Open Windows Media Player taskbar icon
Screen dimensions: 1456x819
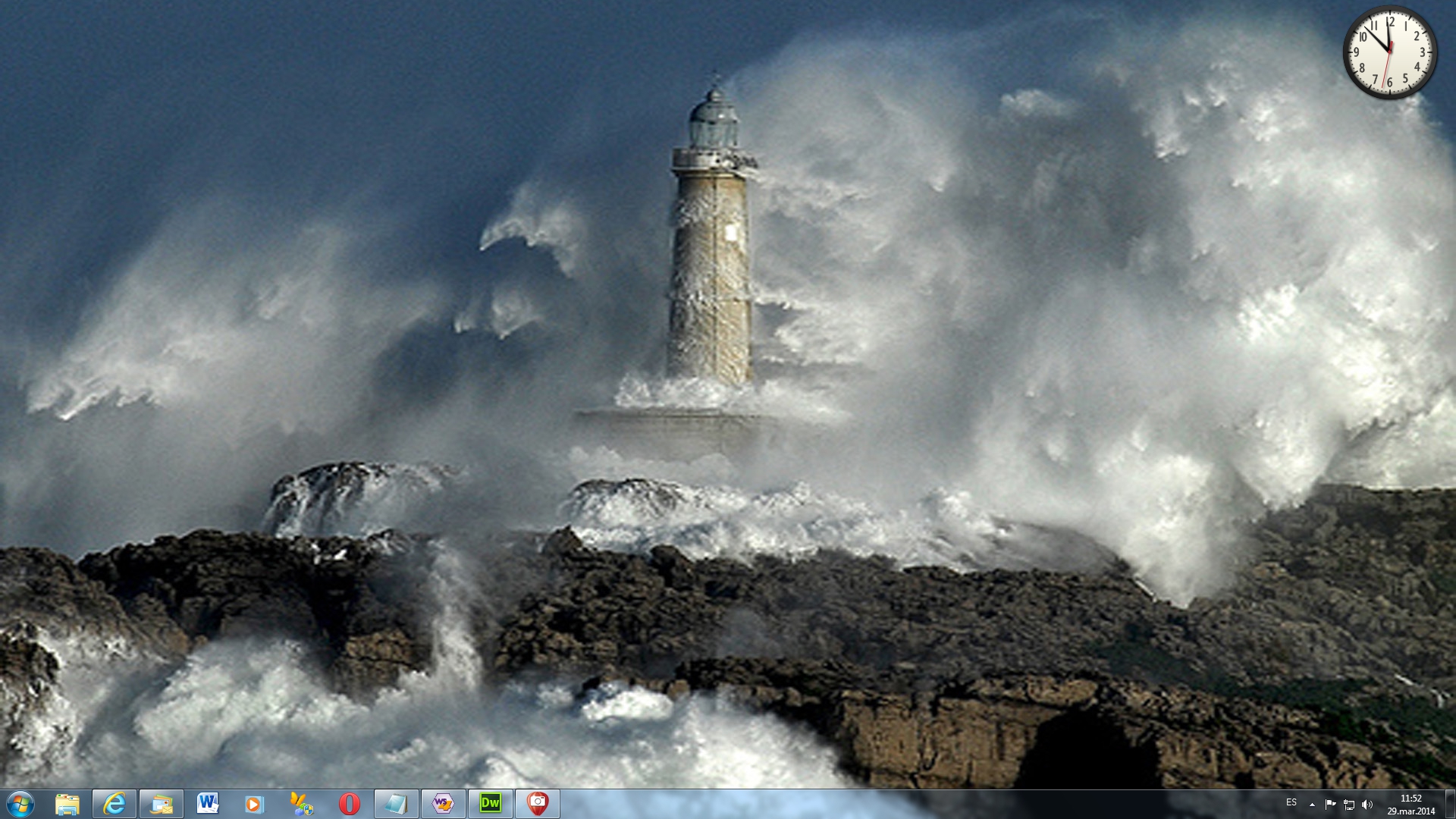point(254,804)
